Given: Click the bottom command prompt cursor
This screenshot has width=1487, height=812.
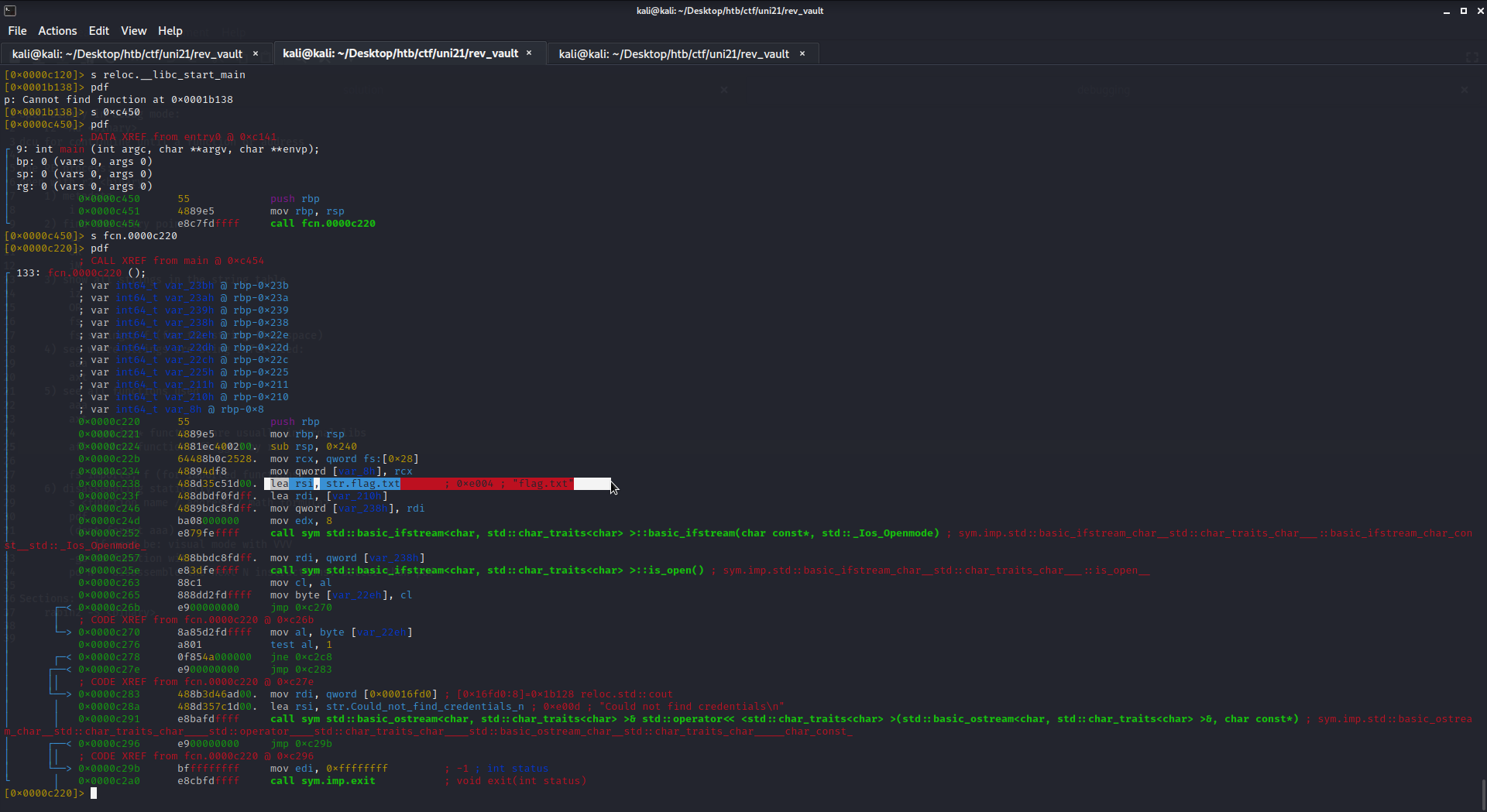Looking at the screenshot, I should tap(94, 793).
